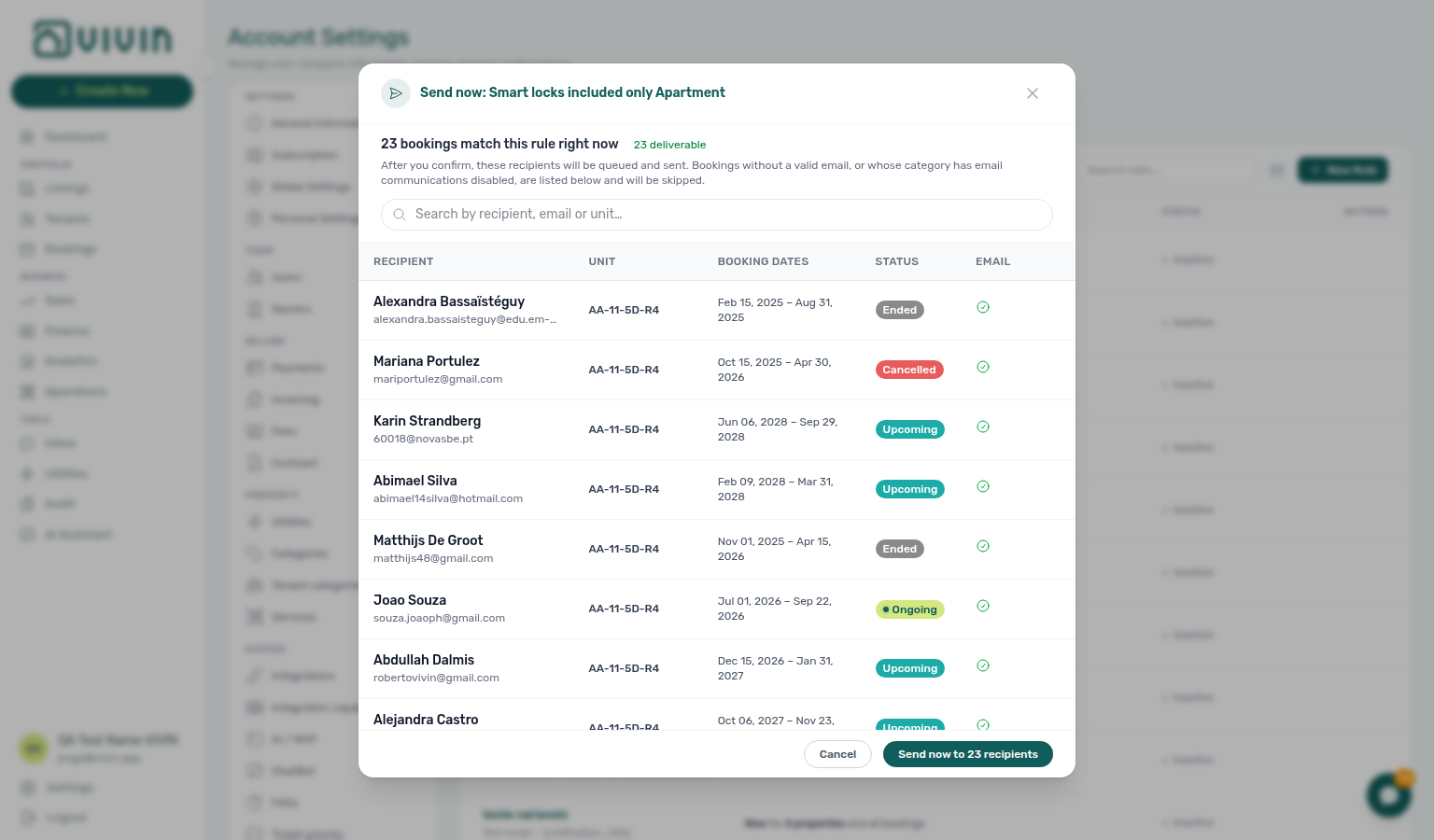1434x840 pixels.
Task: Click dates Dec 15, 2026 – Jan 31, 2027
Action: tap(775, 668)
